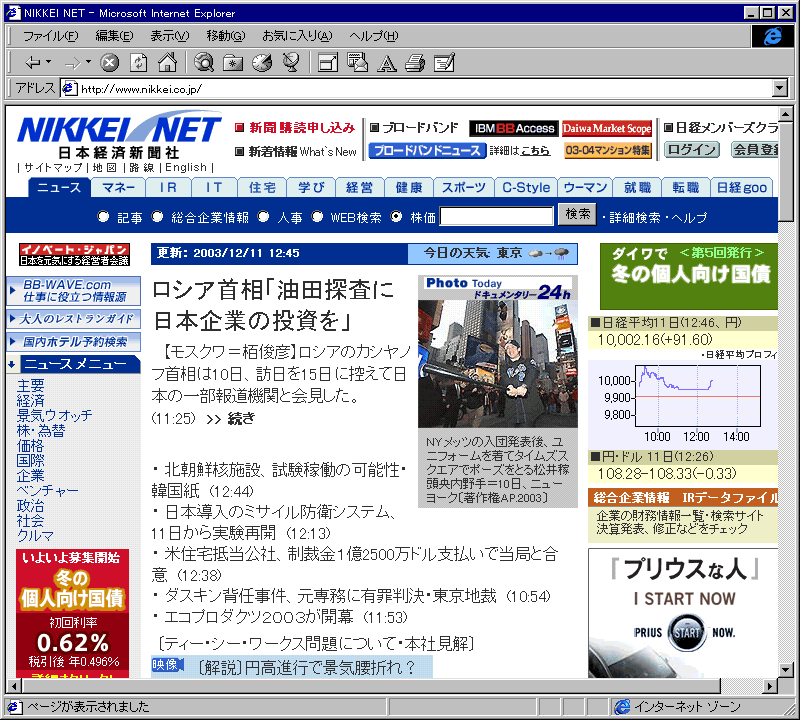Screen dimensions: 800x720
Task: Select the 記事 radio button
Action: [104, 217]
